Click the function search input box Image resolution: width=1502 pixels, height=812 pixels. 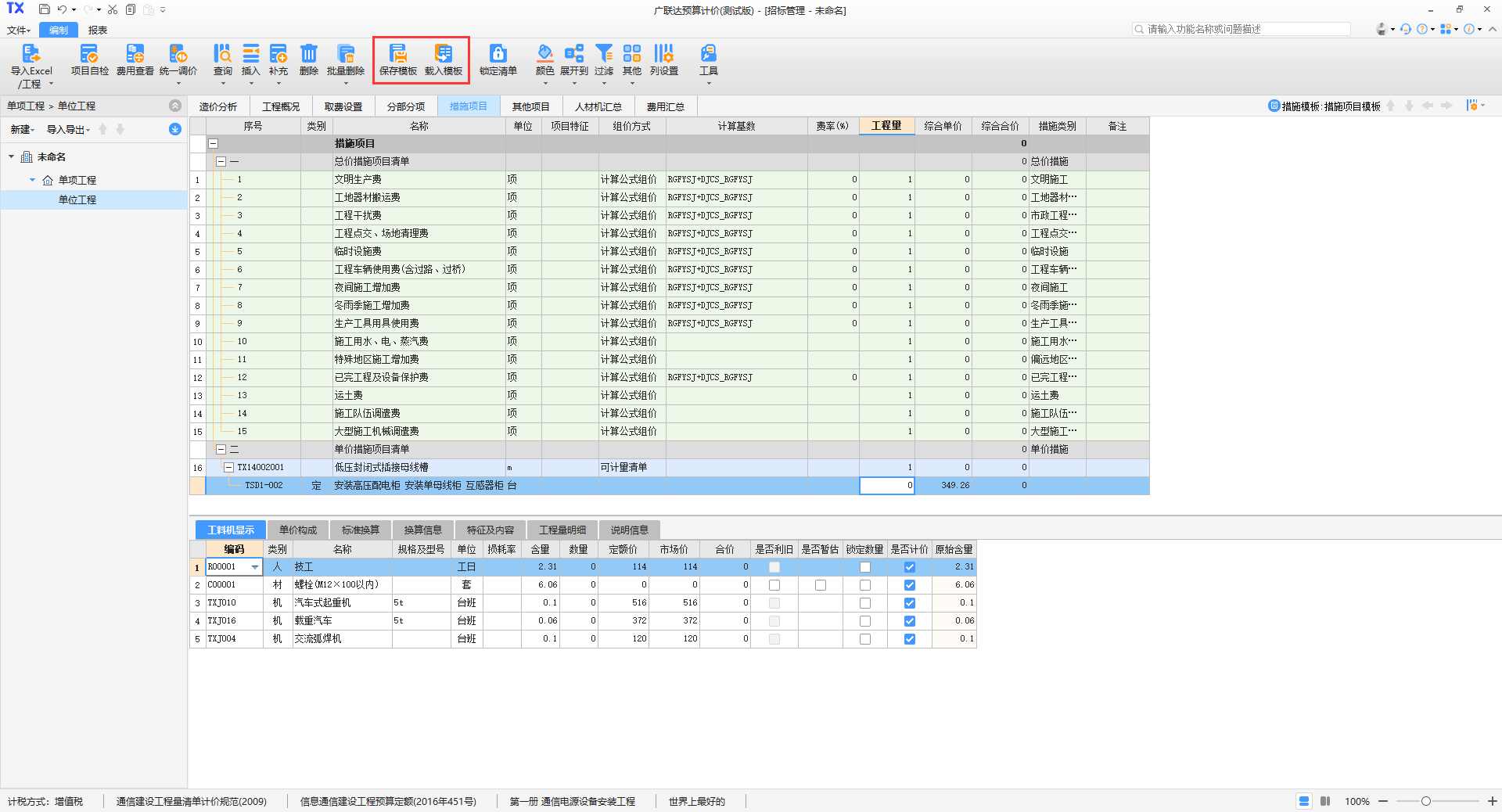point(1245,29)
